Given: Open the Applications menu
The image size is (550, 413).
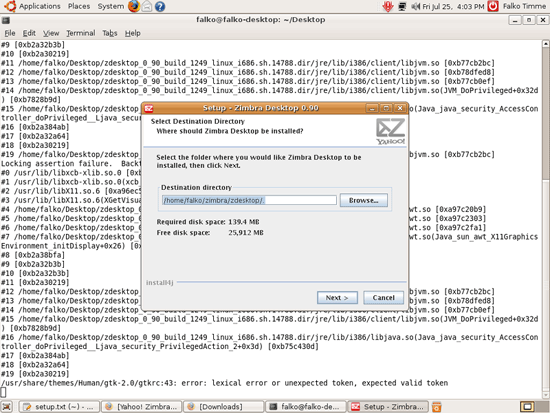Looking at the screenshot, I should point(32,6).
